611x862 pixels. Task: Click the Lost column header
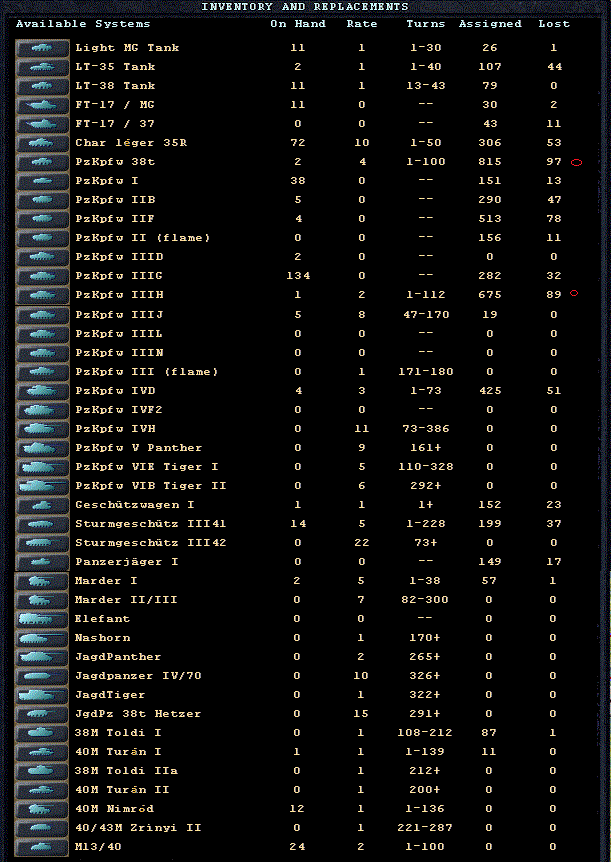coord(554,24)
